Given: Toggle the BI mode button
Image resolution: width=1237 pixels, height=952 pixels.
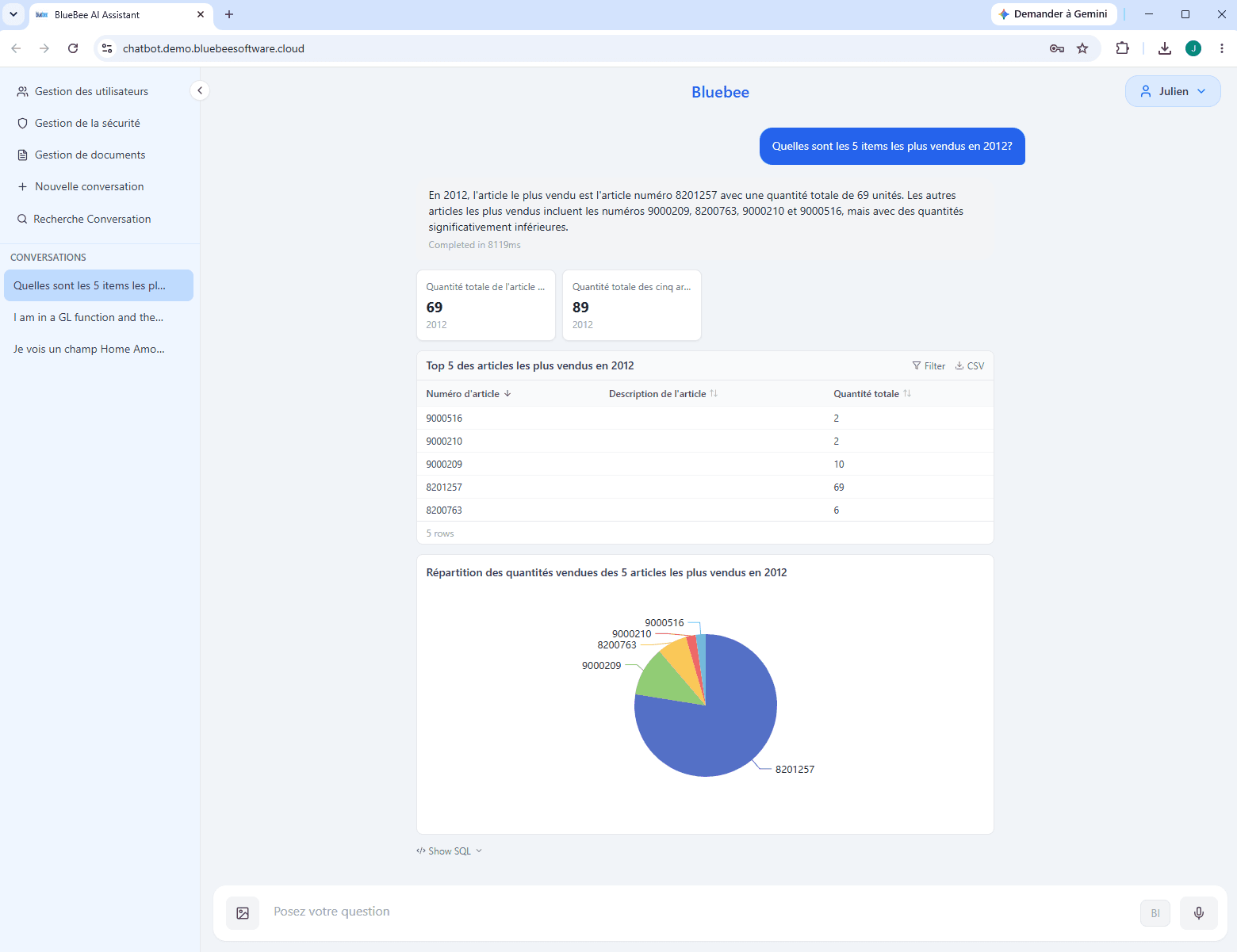Looking at the screenshot, I should coord(1155,913).
